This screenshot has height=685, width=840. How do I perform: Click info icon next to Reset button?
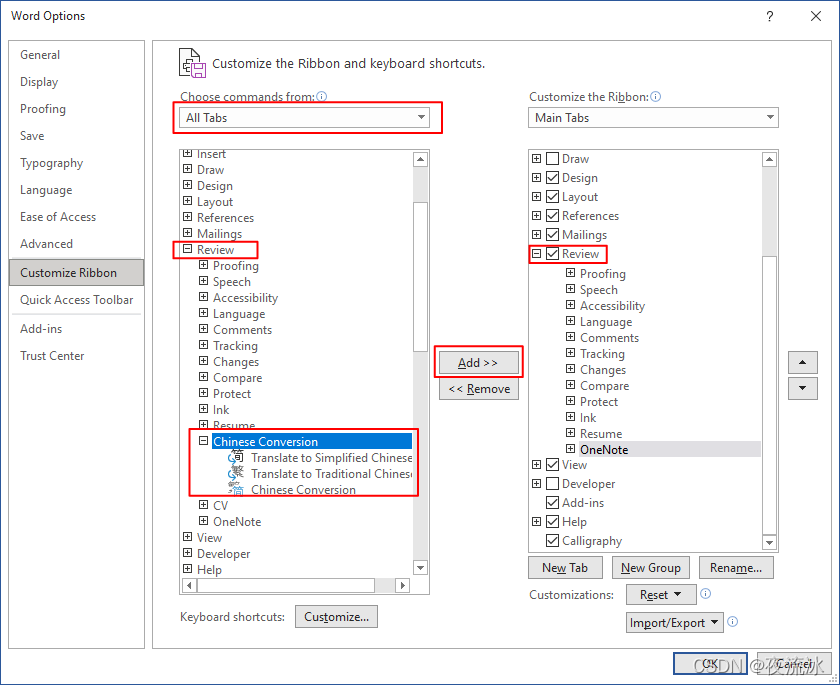pos(706,593)
